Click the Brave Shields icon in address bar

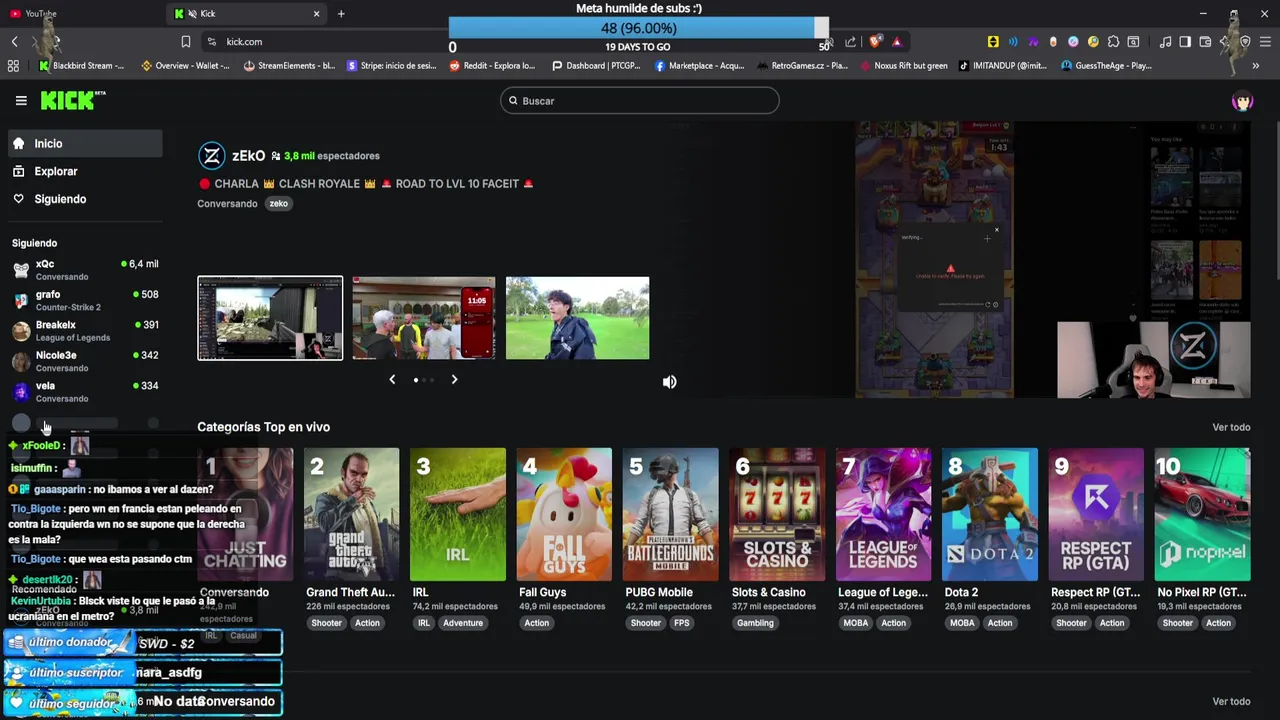[875, 42]
